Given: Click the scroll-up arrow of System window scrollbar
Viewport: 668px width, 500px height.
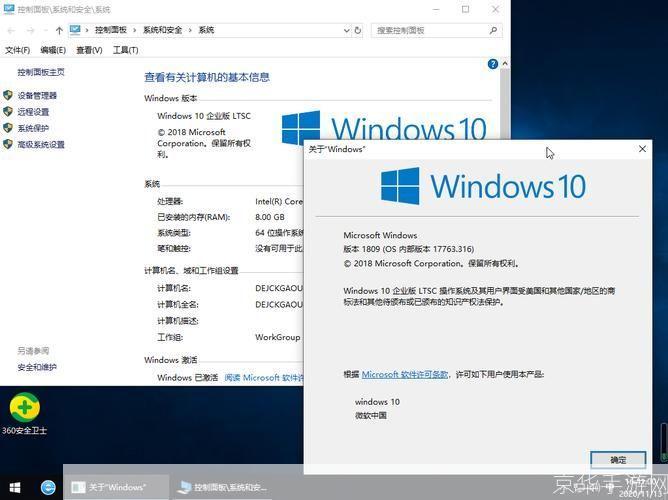Looking at the screenshot, I should point(505,64).
